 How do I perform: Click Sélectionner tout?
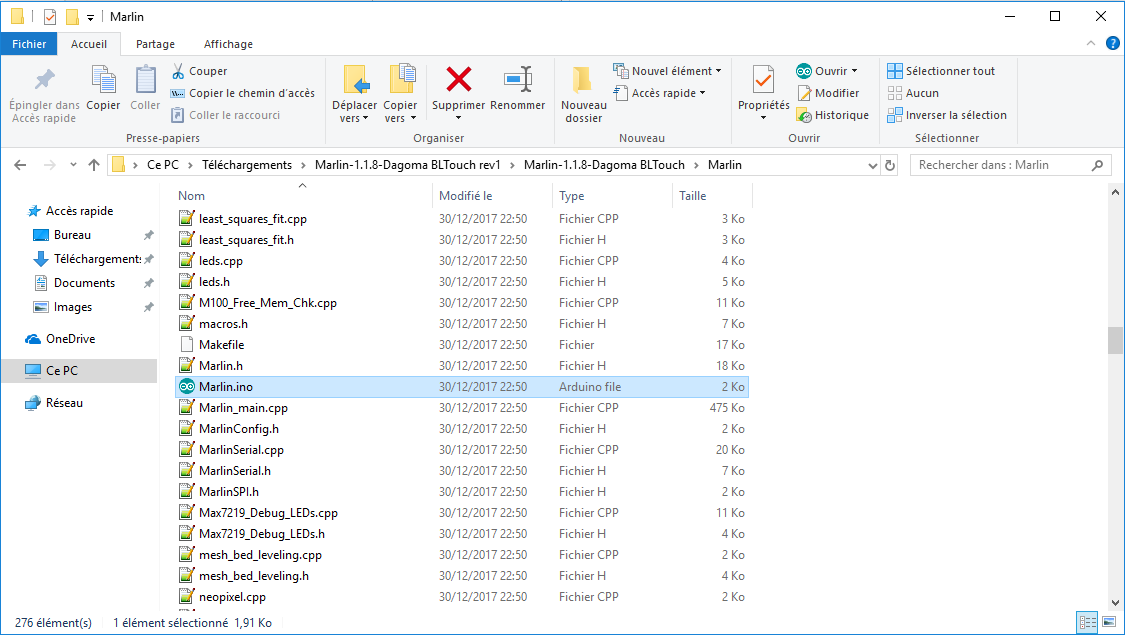pyautogui.click(x=941, y=71)
